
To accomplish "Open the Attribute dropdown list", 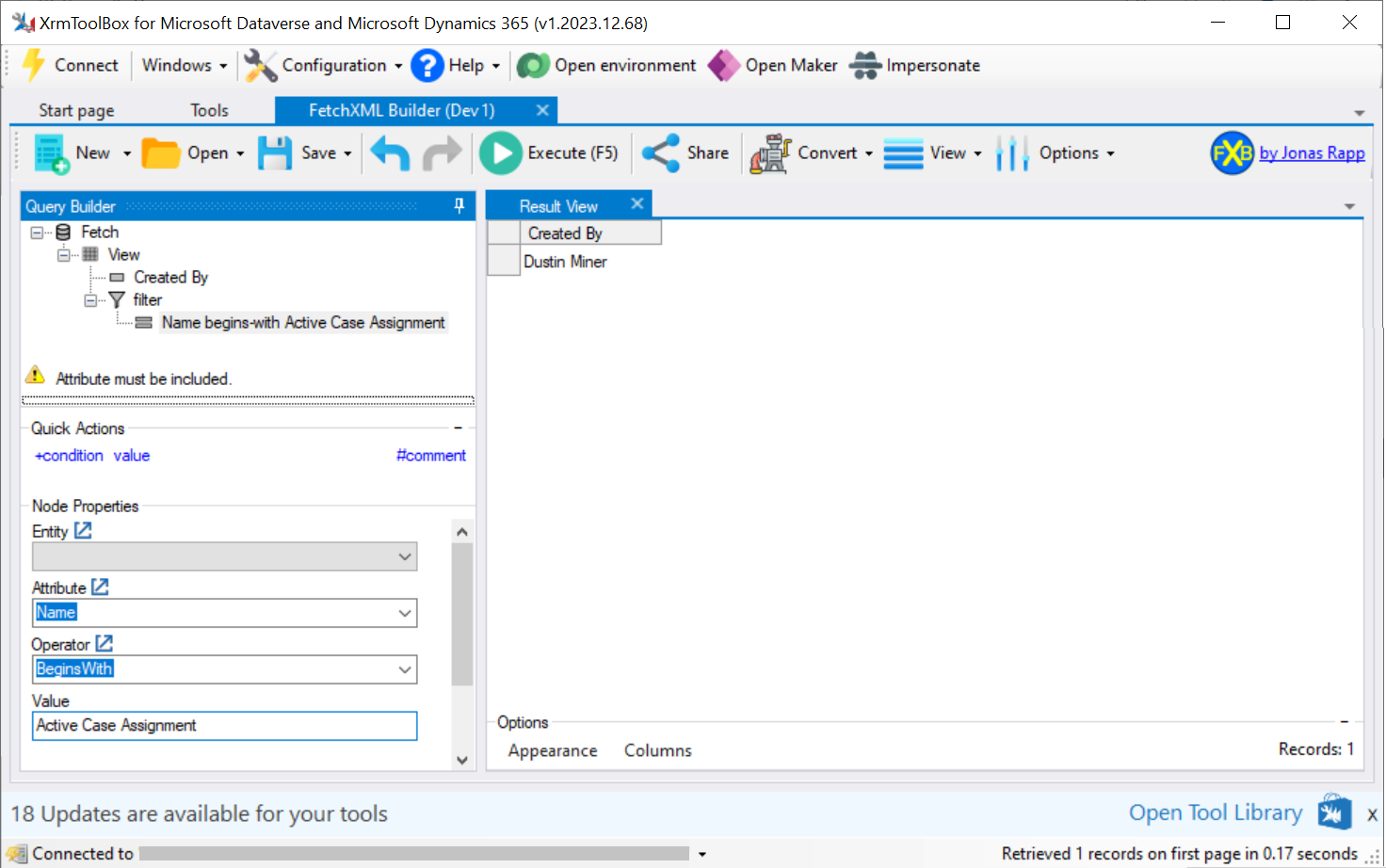I will click(x=405, y=613).
